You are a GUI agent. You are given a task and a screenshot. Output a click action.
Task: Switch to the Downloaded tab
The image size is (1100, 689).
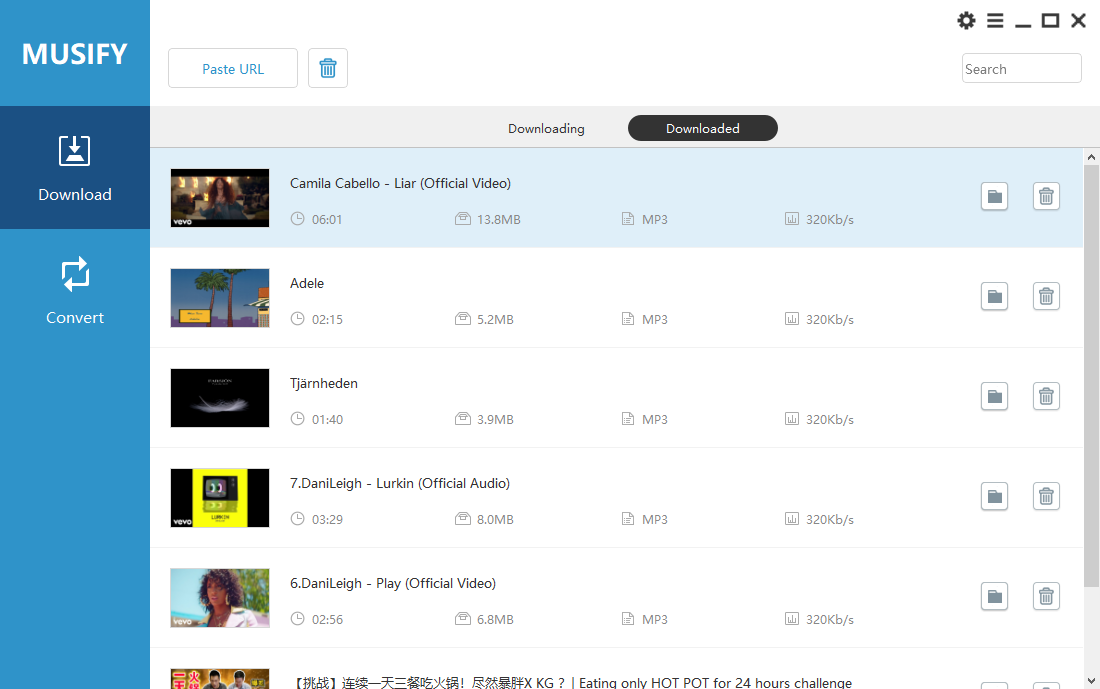click(702, 128)
